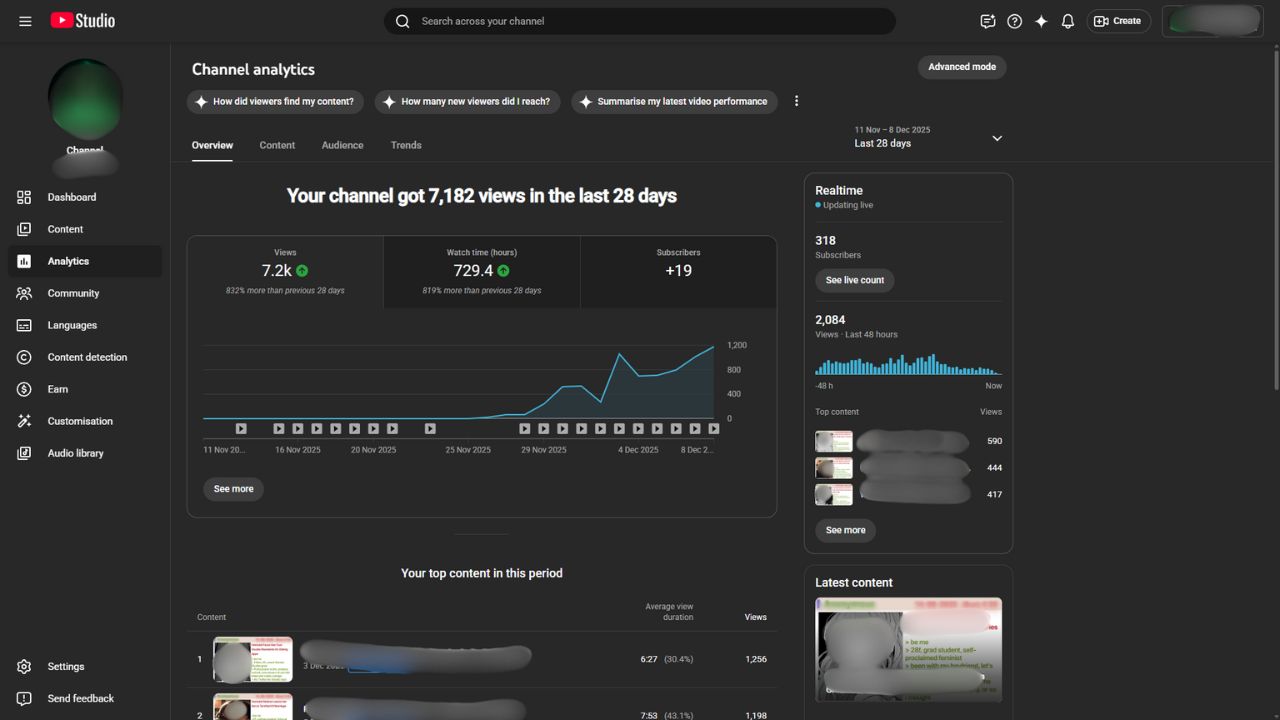Click the notifications bell icon
This screenshot has height=720, width=1280.
[x=1067, y=20]
